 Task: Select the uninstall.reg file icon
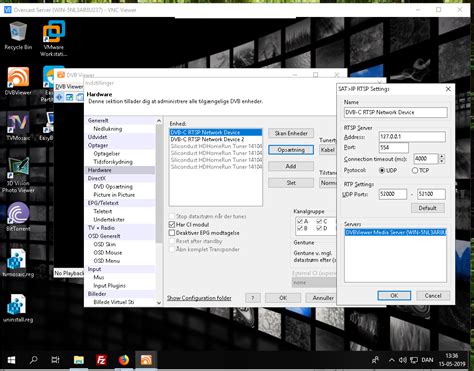click(x=18, y=309)
